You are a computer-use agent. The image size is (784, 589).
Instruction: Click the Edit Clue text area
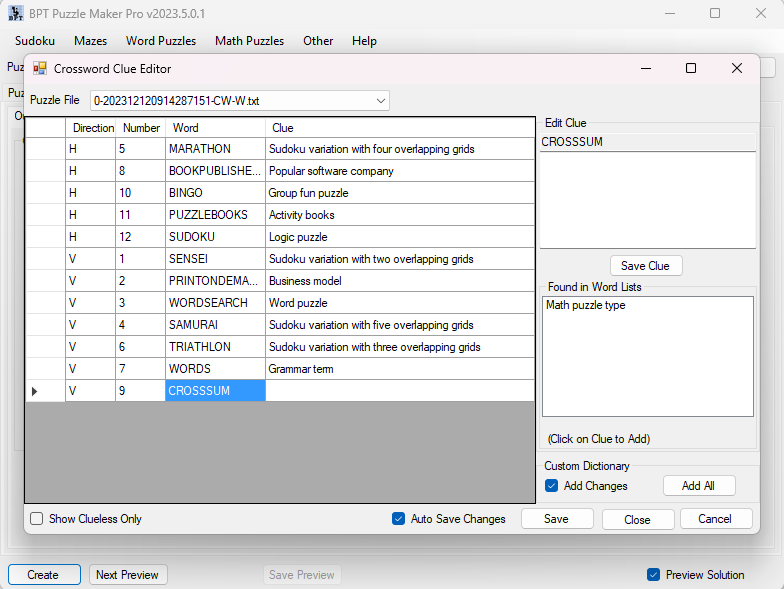[647, 200]
